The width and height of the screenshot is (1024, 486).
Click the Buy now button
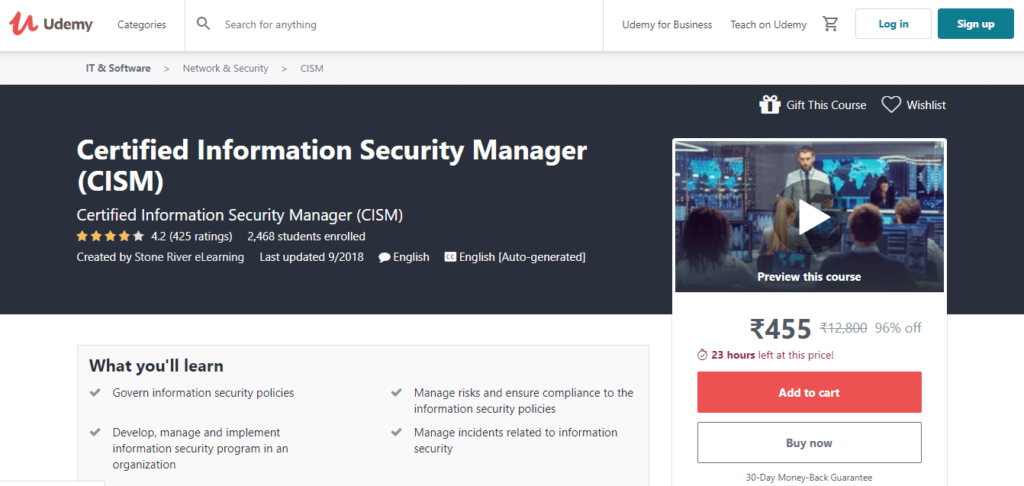click(x=809, y=443)
